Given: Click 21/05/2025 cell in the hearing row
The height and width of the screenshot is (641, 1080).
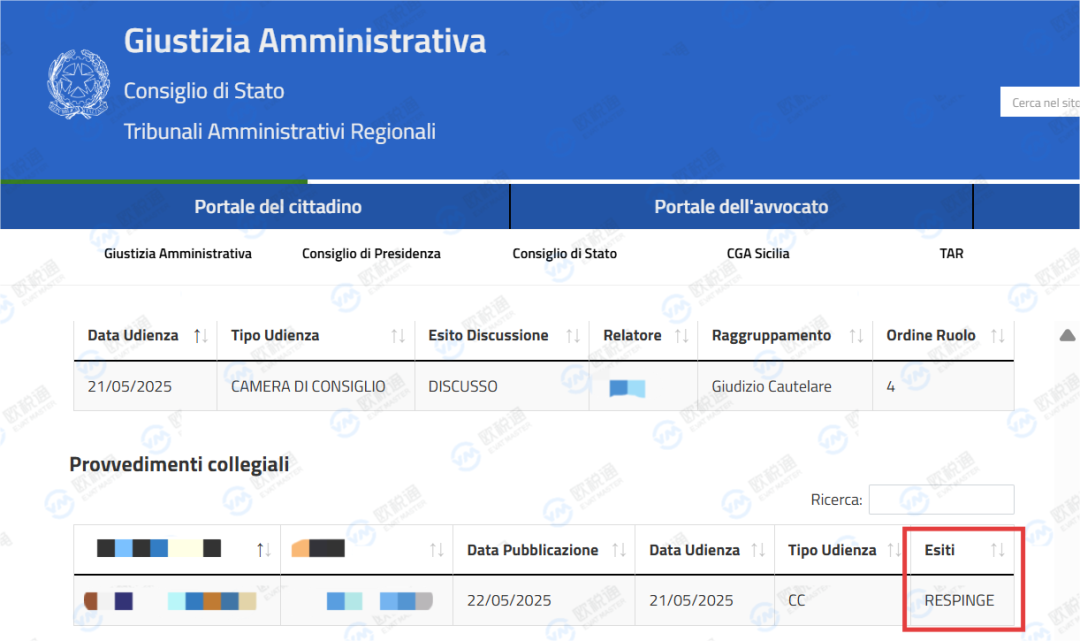Looking at the screenshot, I should click(x=129, y=386).
